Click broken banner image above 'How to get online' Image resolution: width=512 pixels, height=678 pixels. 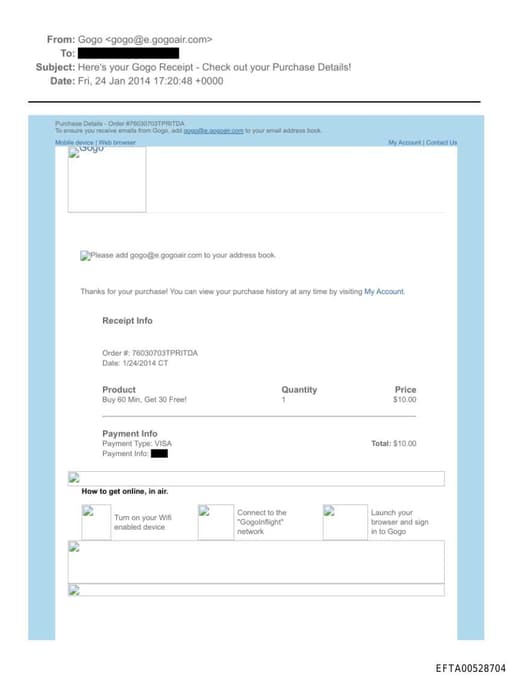coord(256,479)
